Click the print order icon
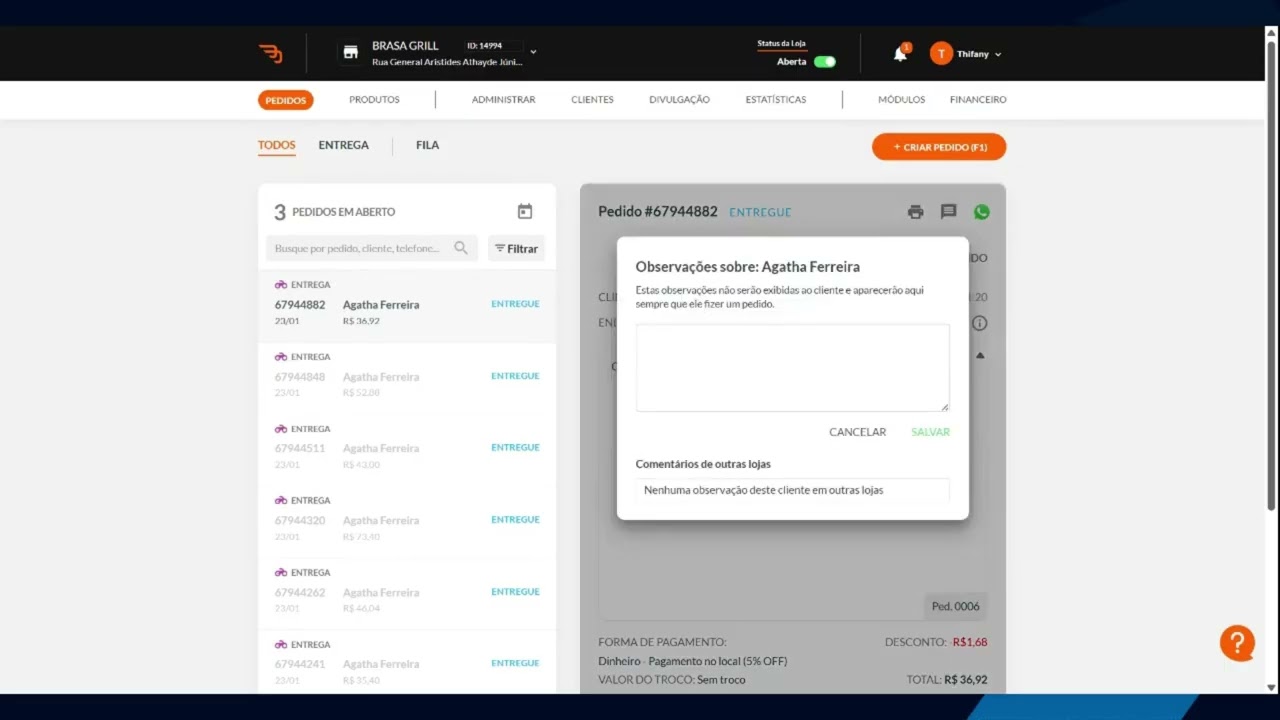1280x720 pixels. pyautogui.click(x=915, y=212)
